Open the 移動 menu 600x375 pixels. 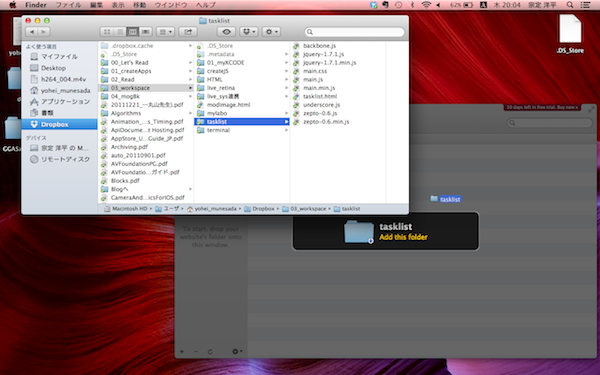pos(139,5)
